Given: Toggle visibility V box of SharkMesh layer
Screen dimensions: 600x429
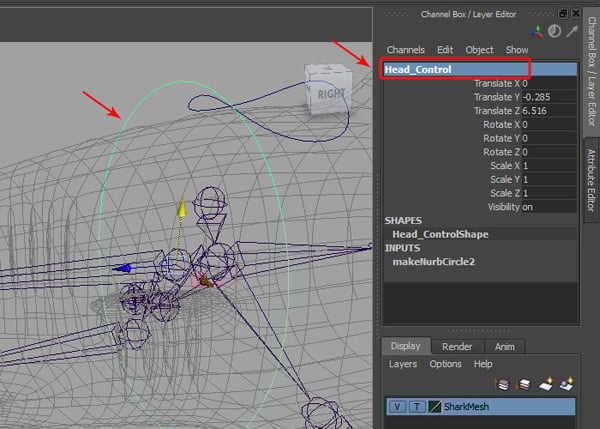Looking at the screenshot, I should click(398, 407).
